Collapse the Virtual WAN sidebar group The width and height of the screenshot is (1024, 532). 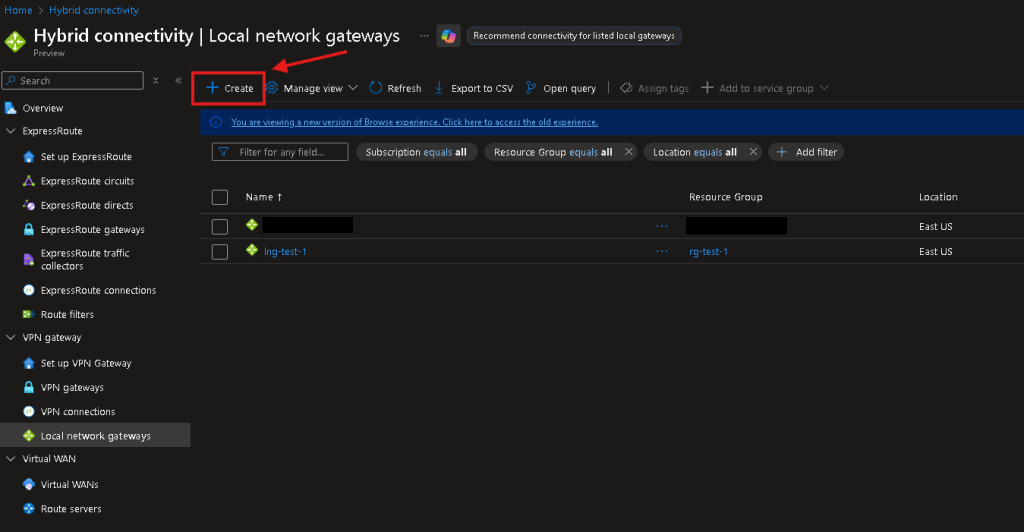[x=11, y=459]
